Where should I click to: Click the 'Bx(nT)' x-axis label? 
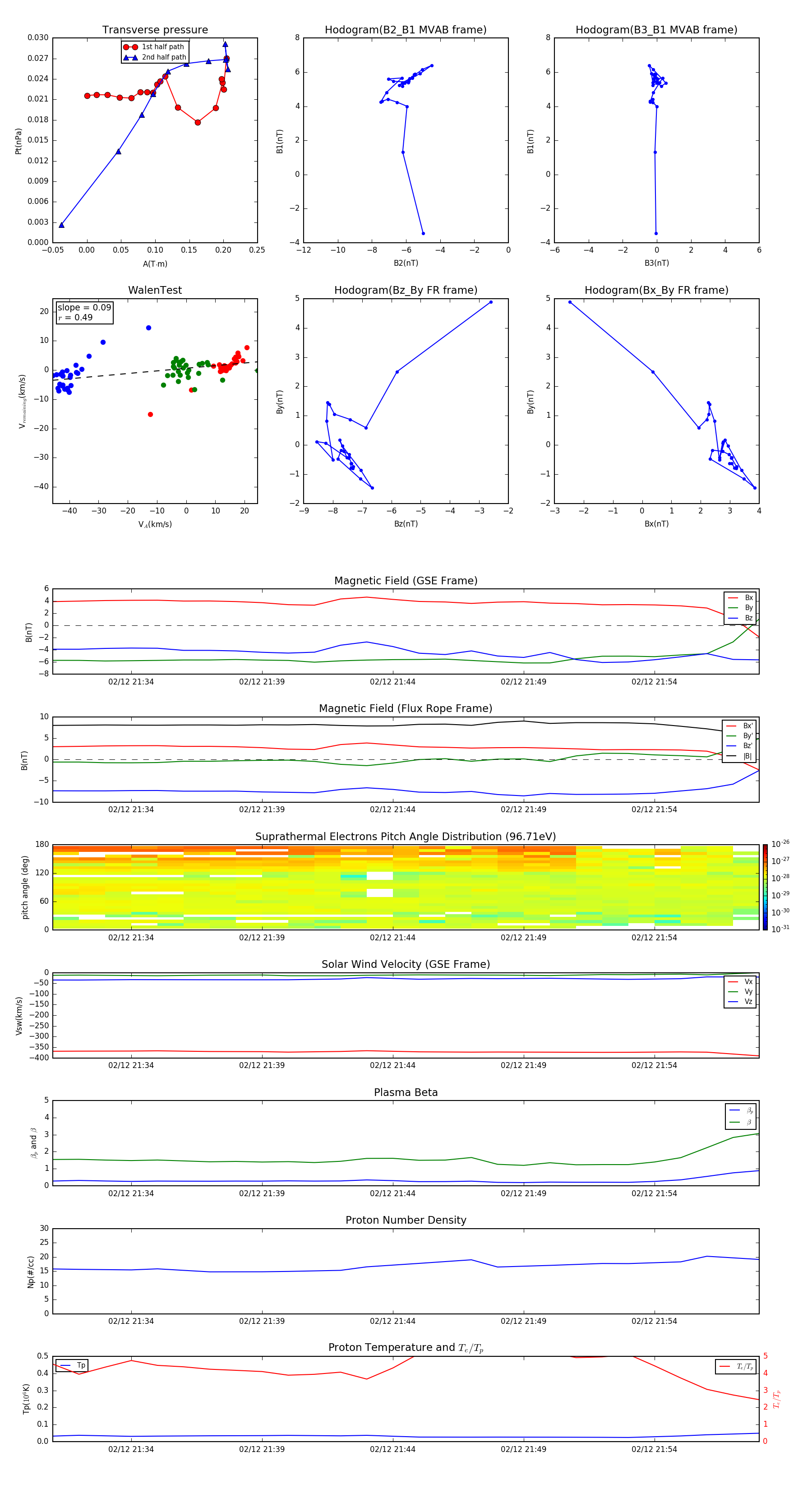(x=656, y=524)
